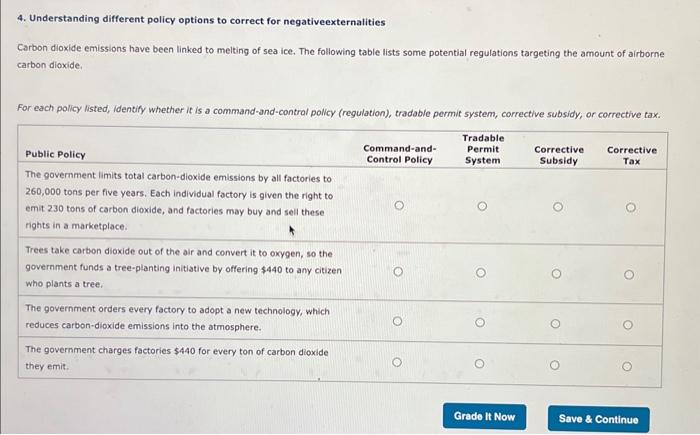
Task: Select Corrective Tax for emissions limit policy
Action: click(x=630, y=207)
